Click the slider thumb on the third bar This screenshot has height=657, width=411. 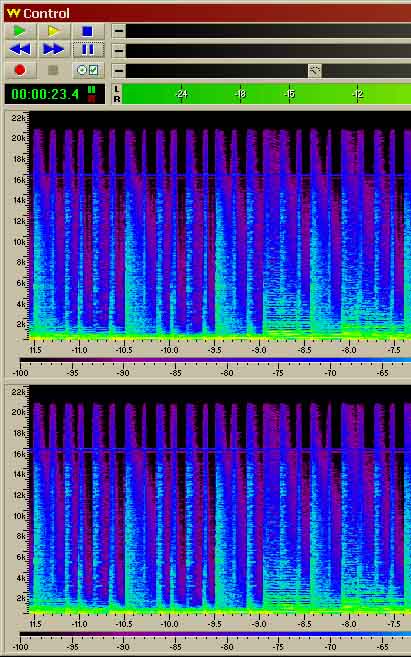click(x=315, y=71)
